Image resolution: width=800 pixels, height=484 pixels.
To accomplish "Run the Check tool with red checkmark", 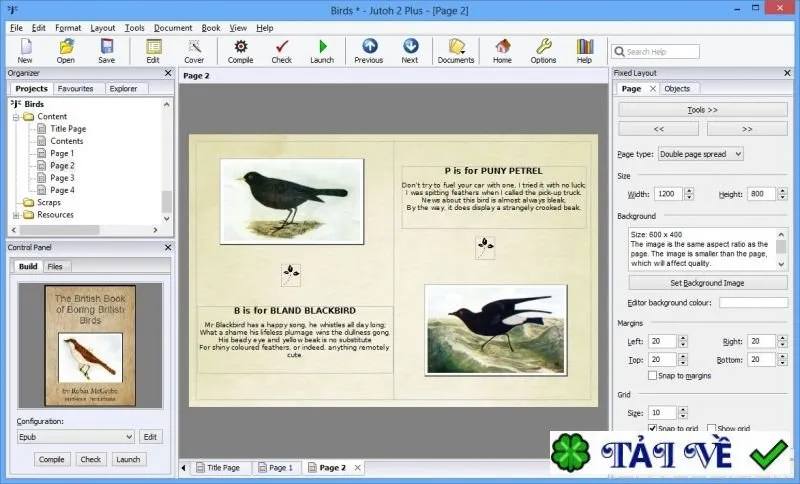I will point(281,52).
